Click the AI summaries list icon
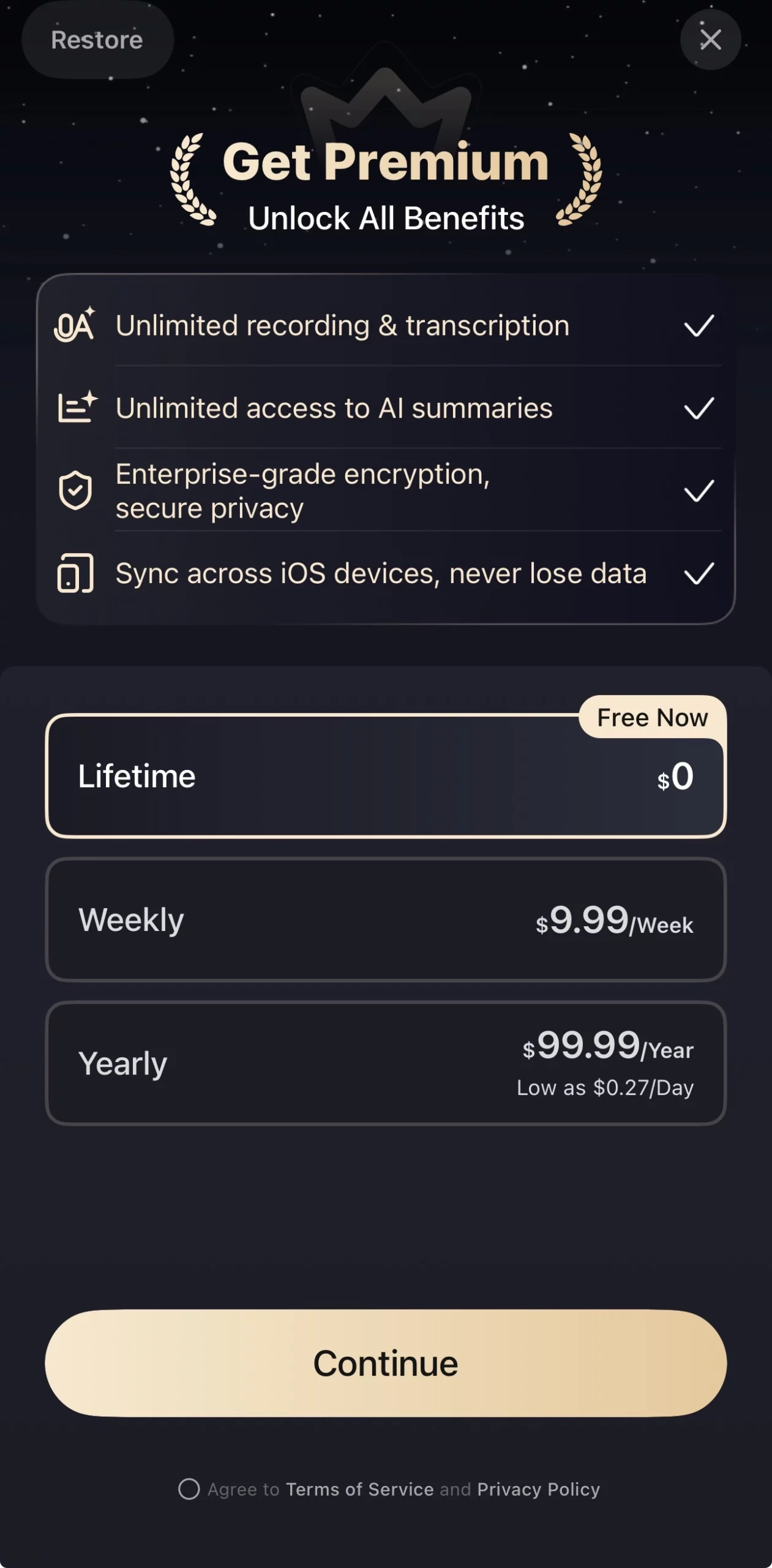The height and width of the screenshot is (1568, 772). tap(76, 407)
